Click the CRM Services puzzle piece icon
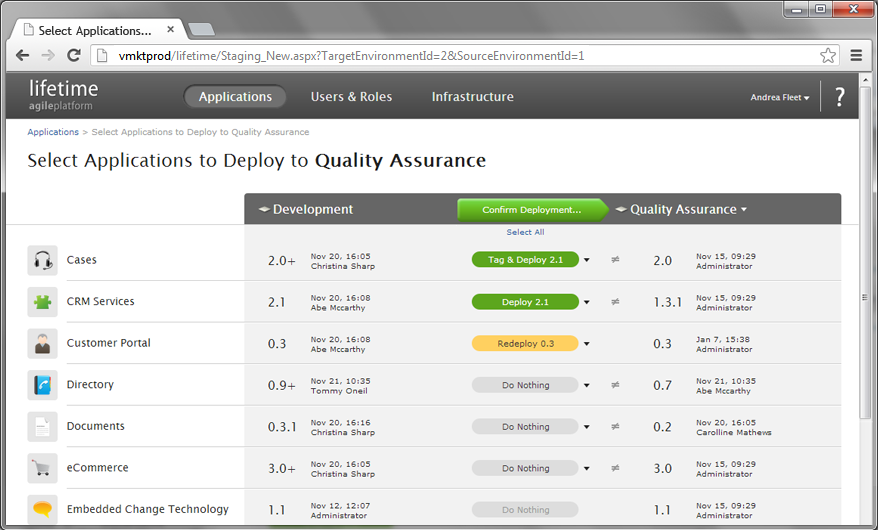878x530 pixels. point(43,302)
